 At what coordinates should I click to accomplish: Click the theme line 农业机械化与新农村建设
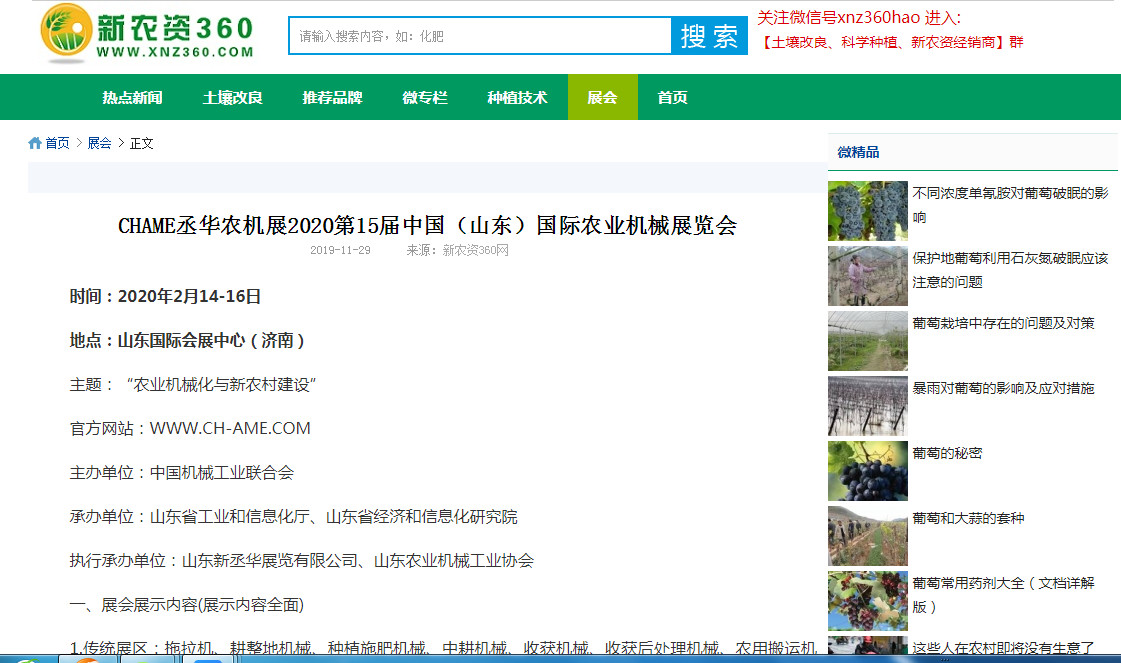tap(193, 385)
